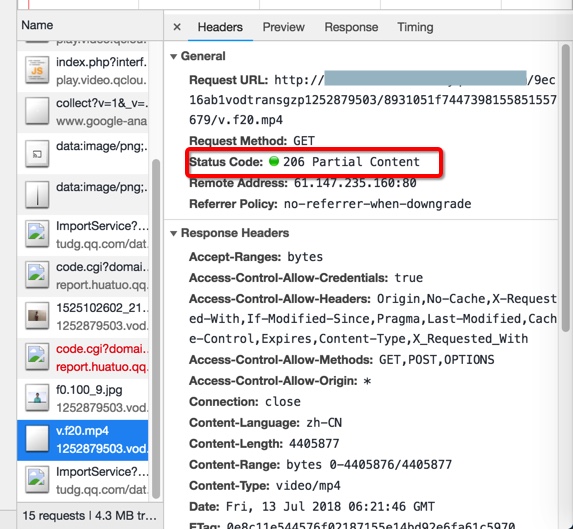Image resolution: width=573 pixels, height=530 pixels.
Task: Select the highlighted v.f20.mp4 request name
Action: 82,431
